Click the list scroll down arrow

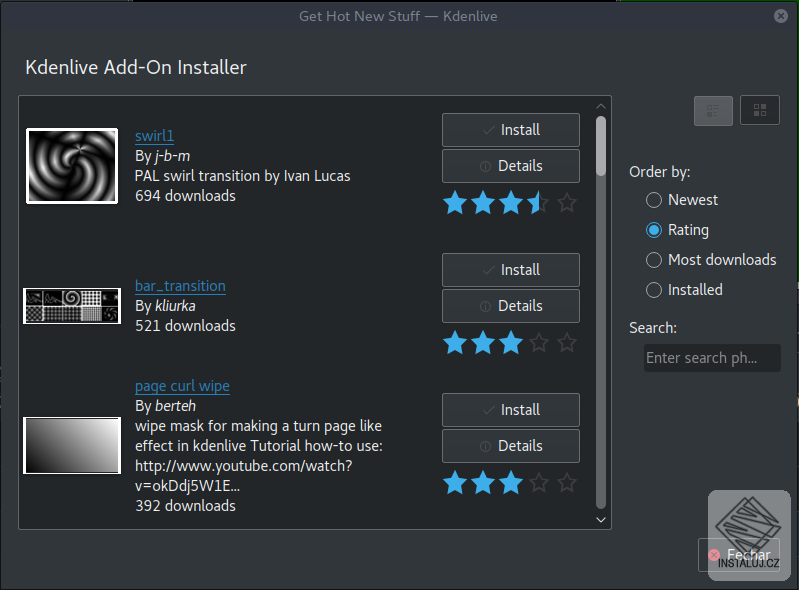click(601, 520)
